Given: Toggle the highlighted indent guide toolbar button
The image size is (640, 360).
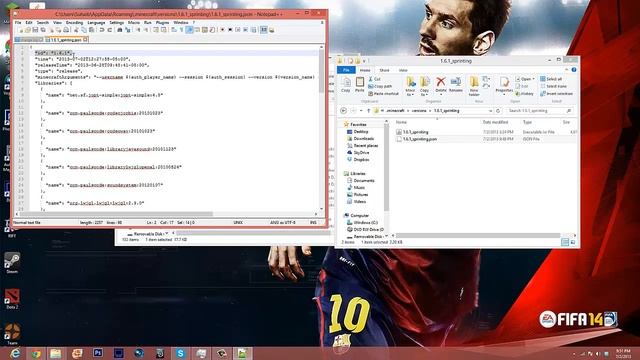Looking at the screenshot, I should (x=189, y=30).
